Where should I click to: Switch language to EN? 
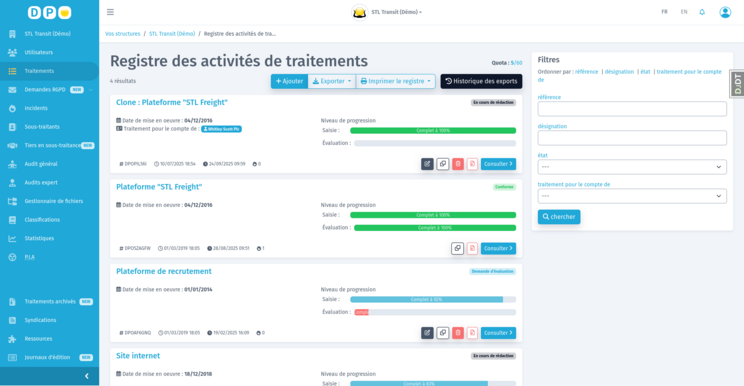[x=684, y=12]
